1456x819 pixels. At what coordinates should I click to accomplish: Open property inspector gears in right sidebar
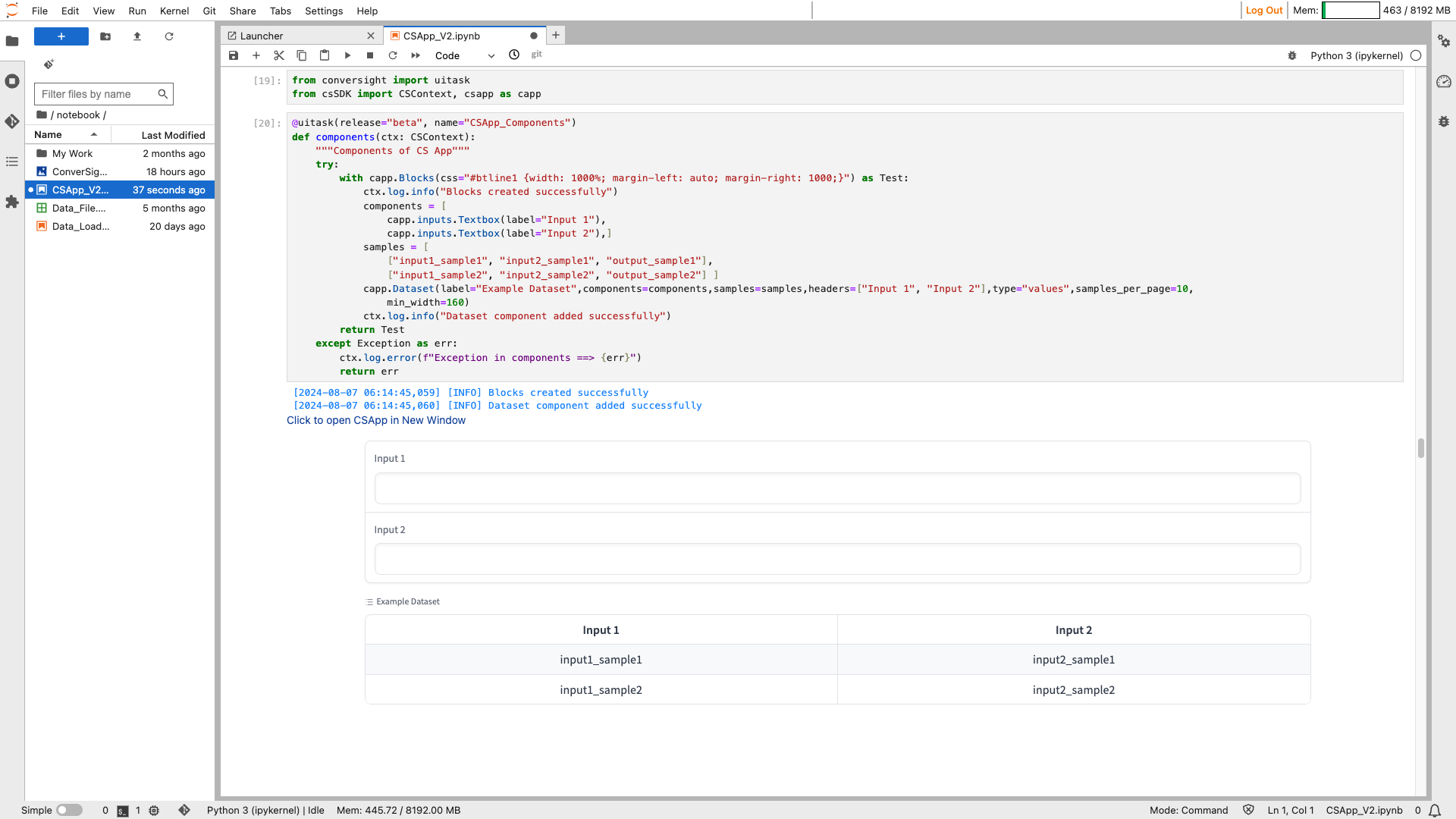pos(1444,41)
